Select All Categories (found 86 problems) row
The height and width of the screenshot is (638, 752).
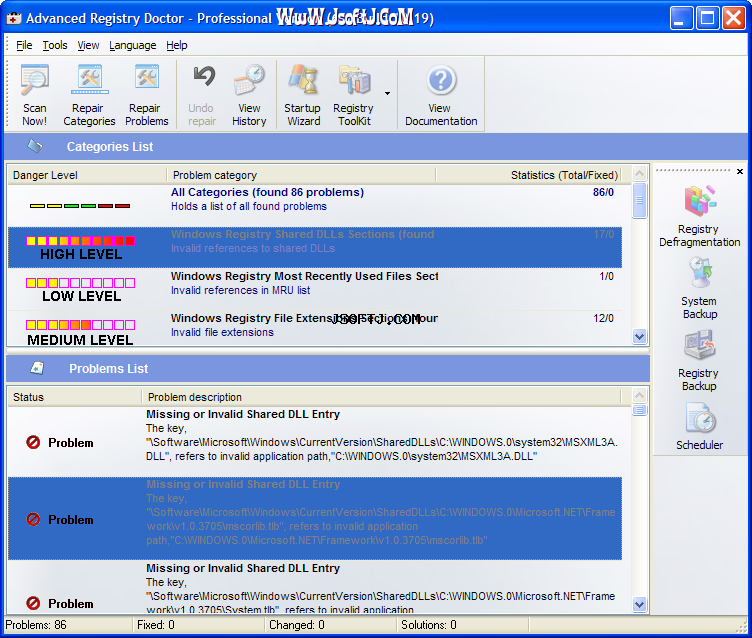(315, 205)
